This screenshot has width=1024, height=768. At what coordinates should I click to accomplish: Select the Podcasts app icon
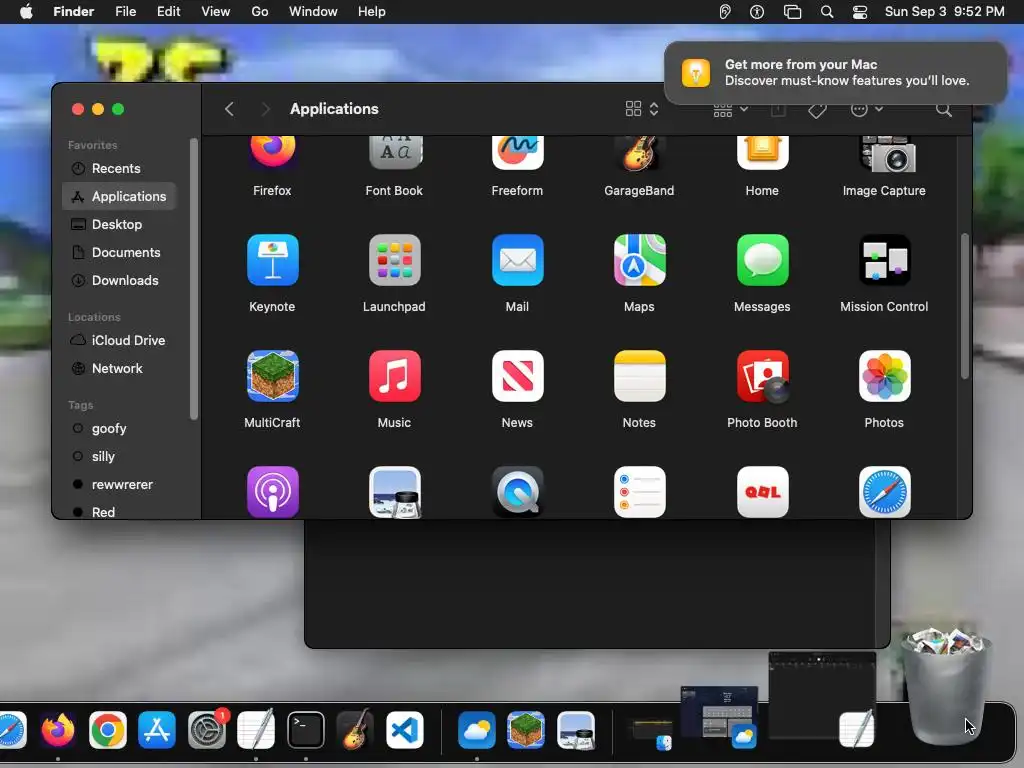(x=272, y=492)
